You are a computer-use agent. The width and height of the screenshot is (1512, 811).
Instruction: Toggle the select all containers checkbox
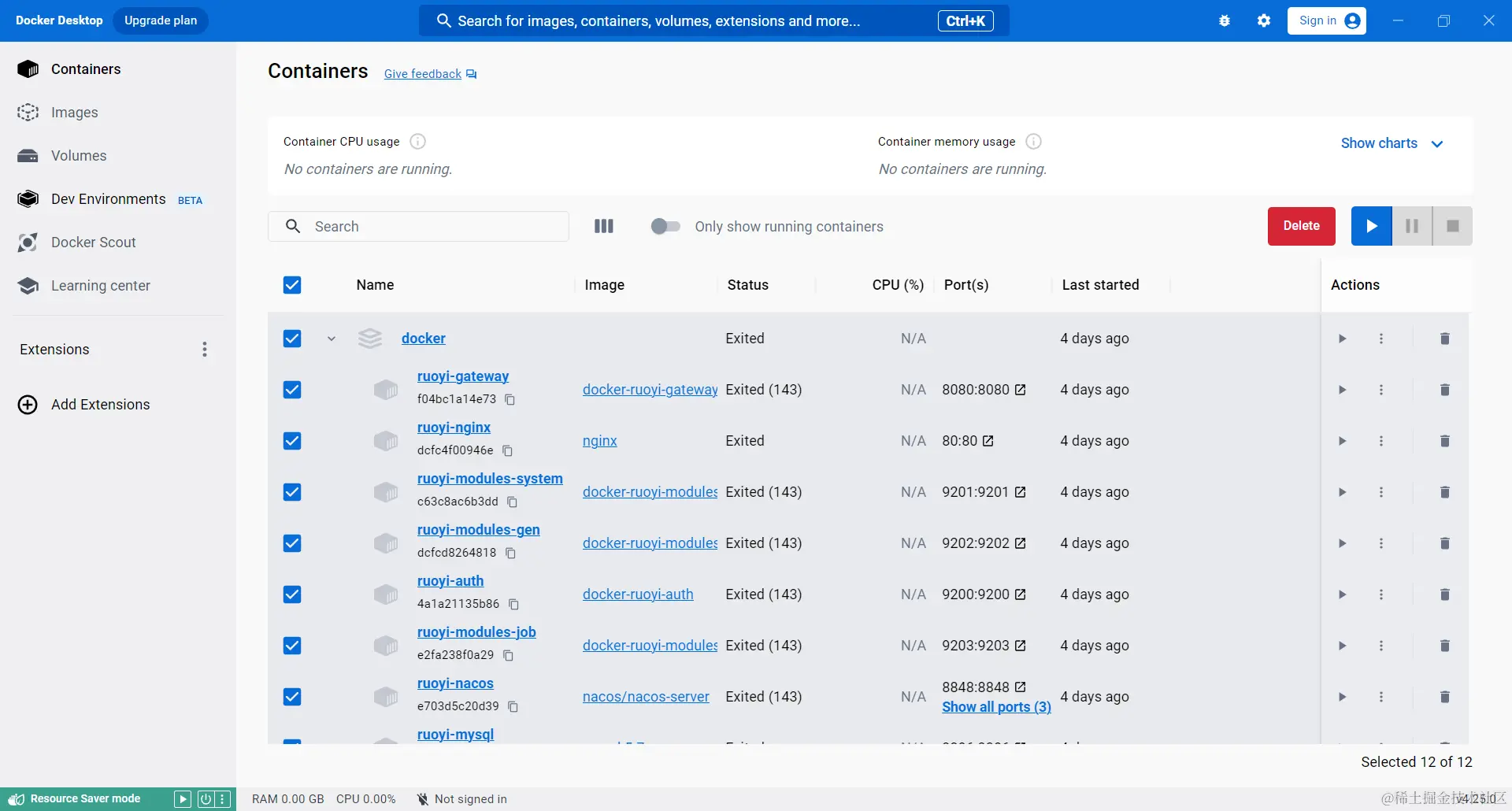click(x=292, y=285)
